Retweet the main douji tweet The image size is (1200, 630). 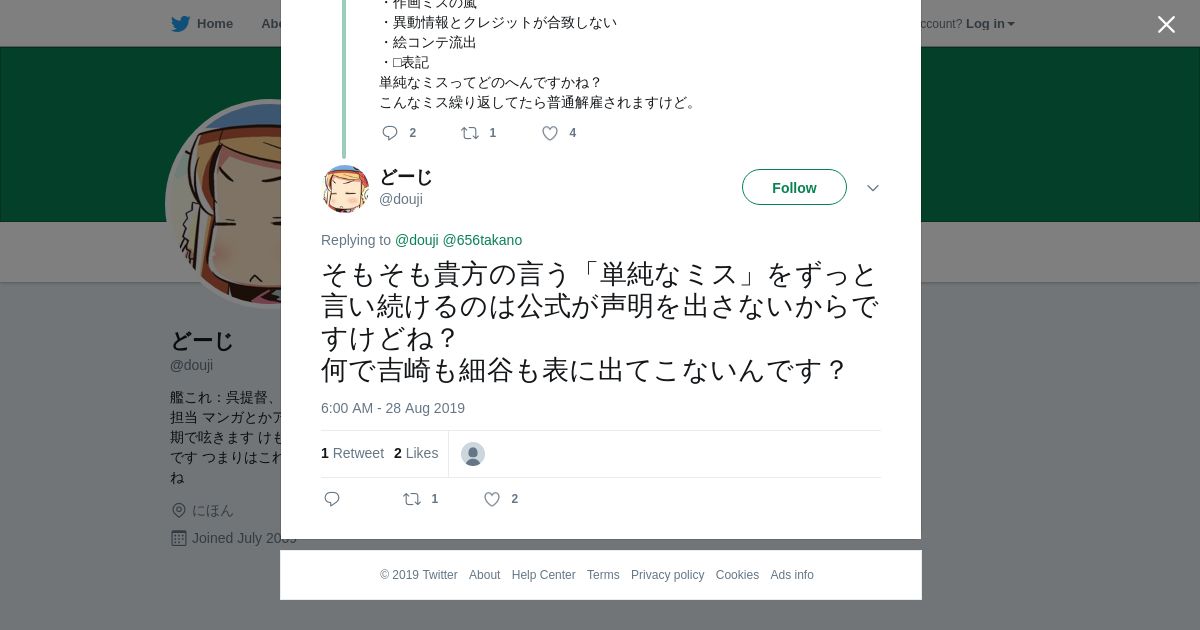point(412,499)
